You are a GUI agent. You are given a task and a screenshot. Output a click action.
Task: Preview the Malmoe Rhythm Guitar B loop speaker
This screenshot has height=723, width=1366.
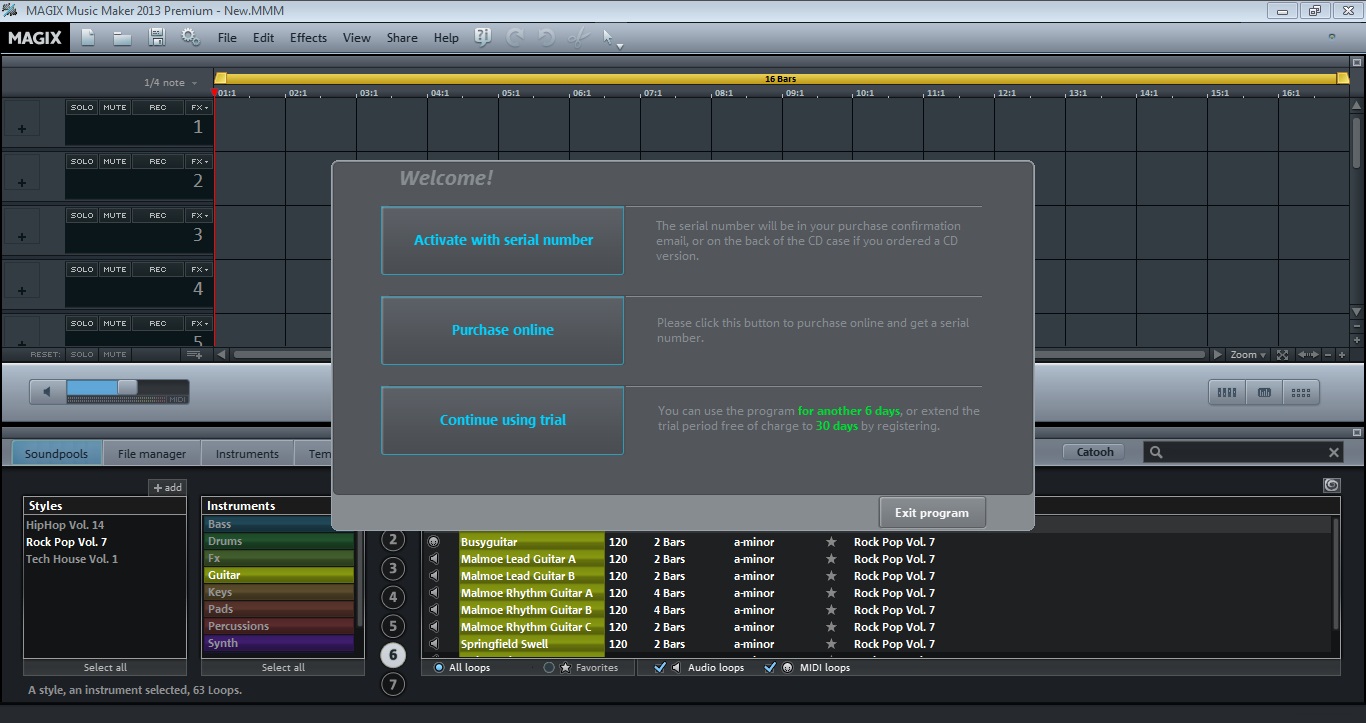click(x=434, y=610)
